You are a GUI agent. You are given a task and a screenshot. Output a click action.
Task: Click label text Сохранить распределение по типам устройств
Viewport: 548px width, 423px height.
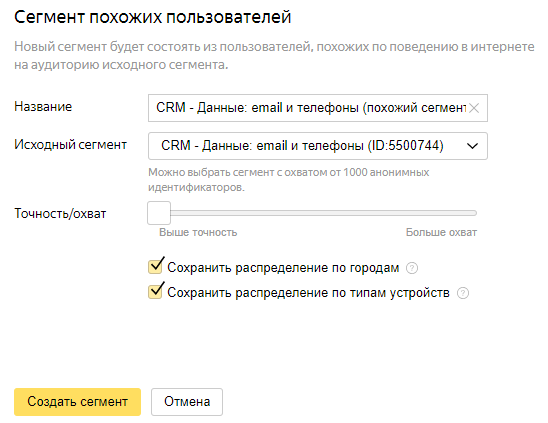308,293
